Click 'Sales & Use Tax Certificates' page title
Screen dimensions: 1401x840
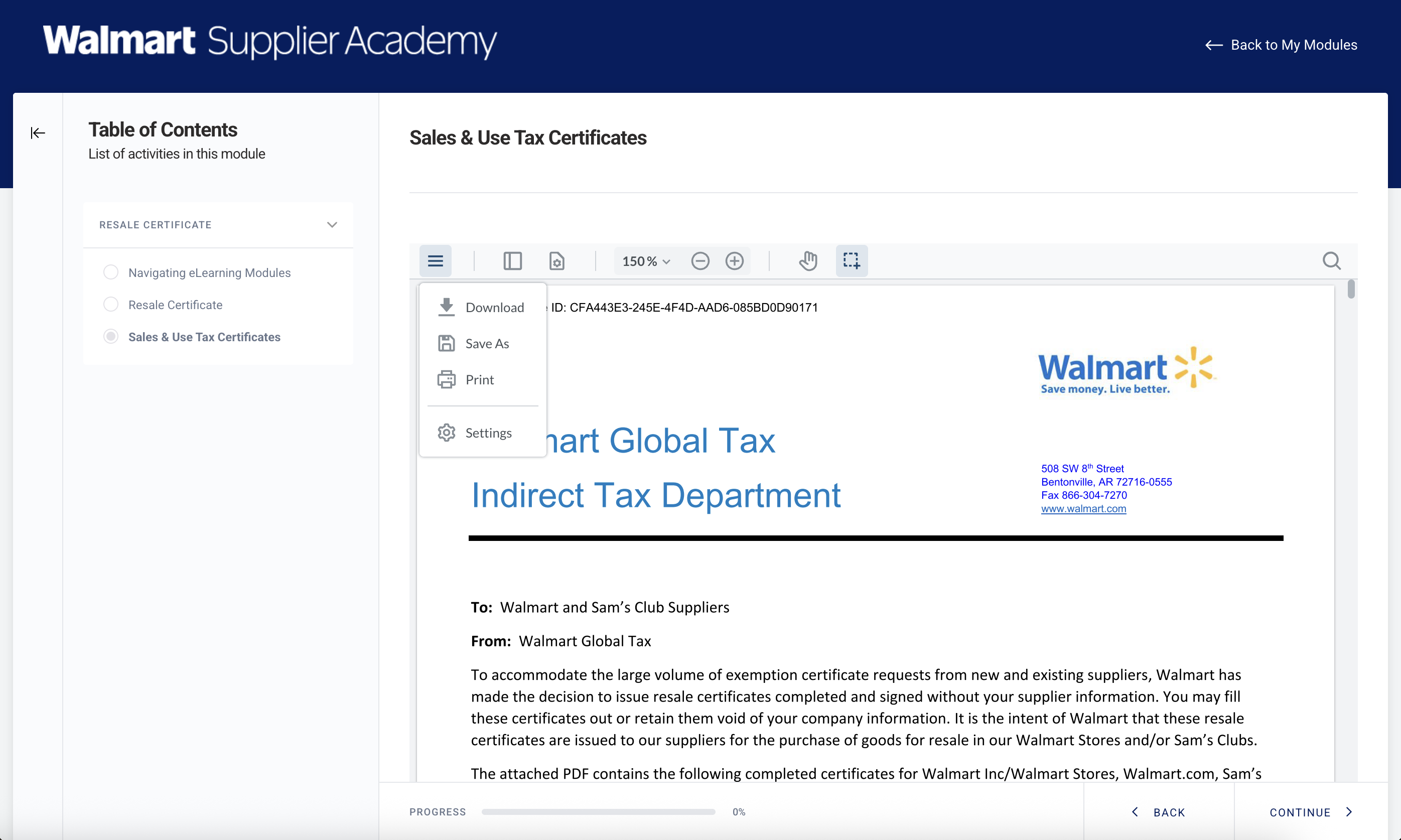(x=527, y=137)
